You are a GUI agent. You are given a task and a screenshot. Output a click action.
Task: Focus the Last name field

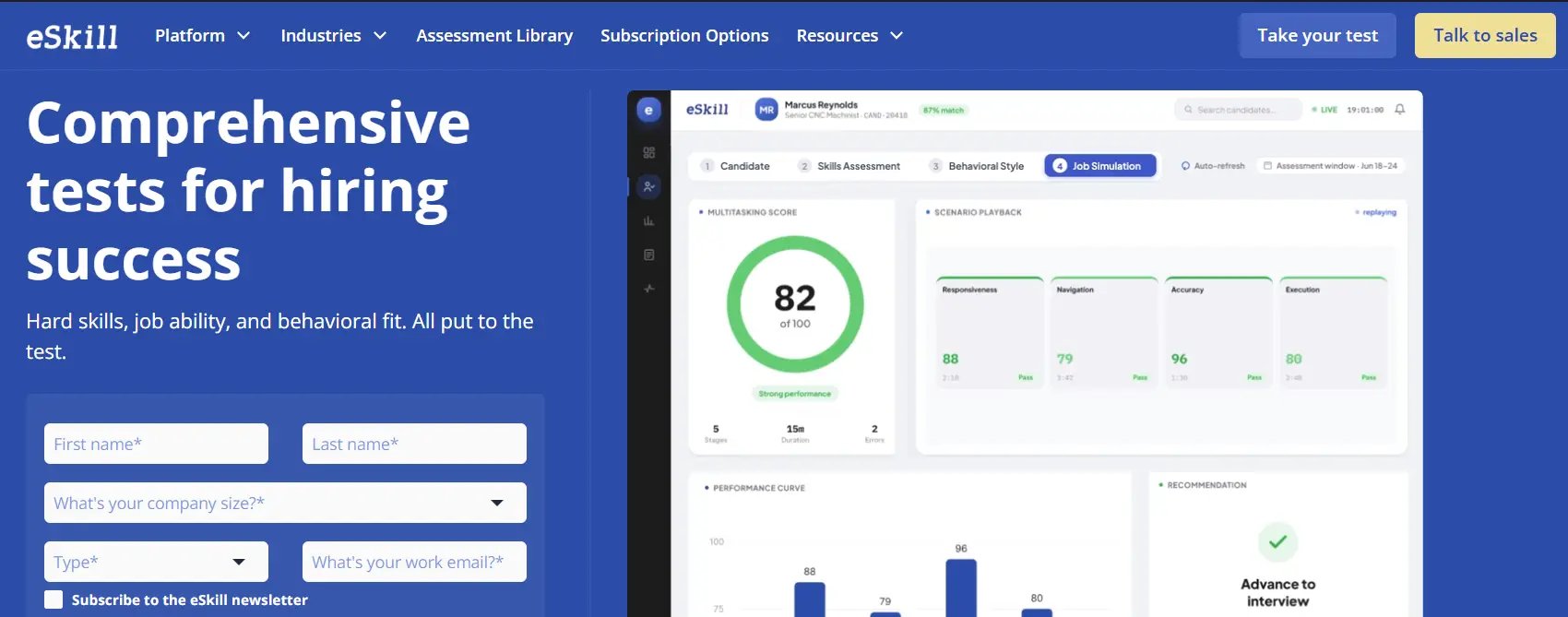point(414,444)
